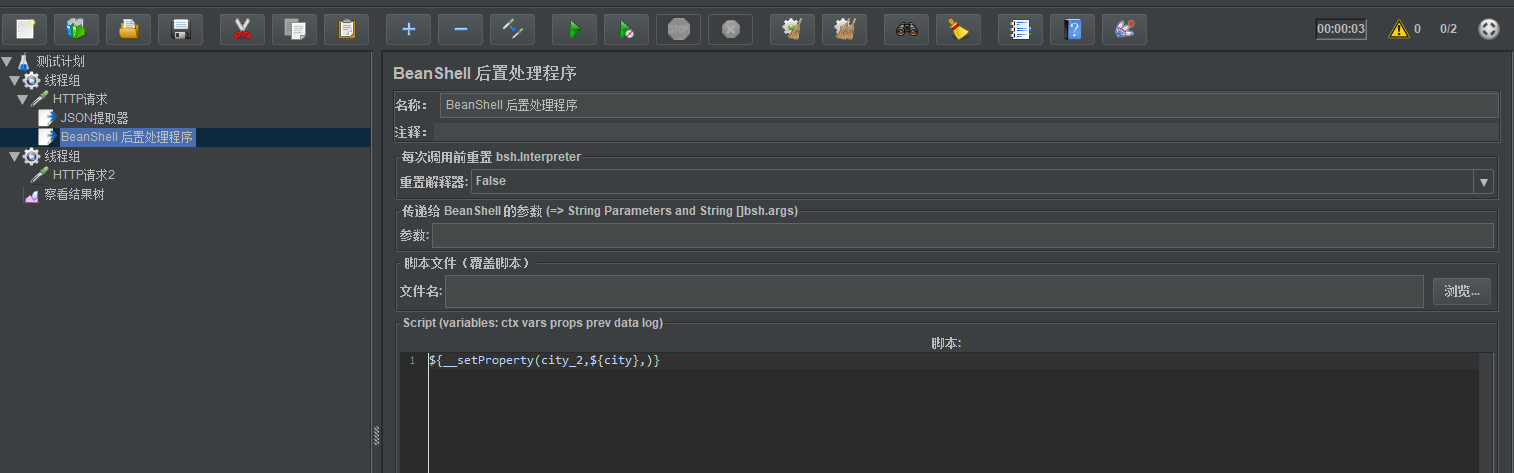Image resolution: width=1514 pixels, height=473 pixels.
Task: Click the panel split divider handle
Action: (x=376, y=434)
